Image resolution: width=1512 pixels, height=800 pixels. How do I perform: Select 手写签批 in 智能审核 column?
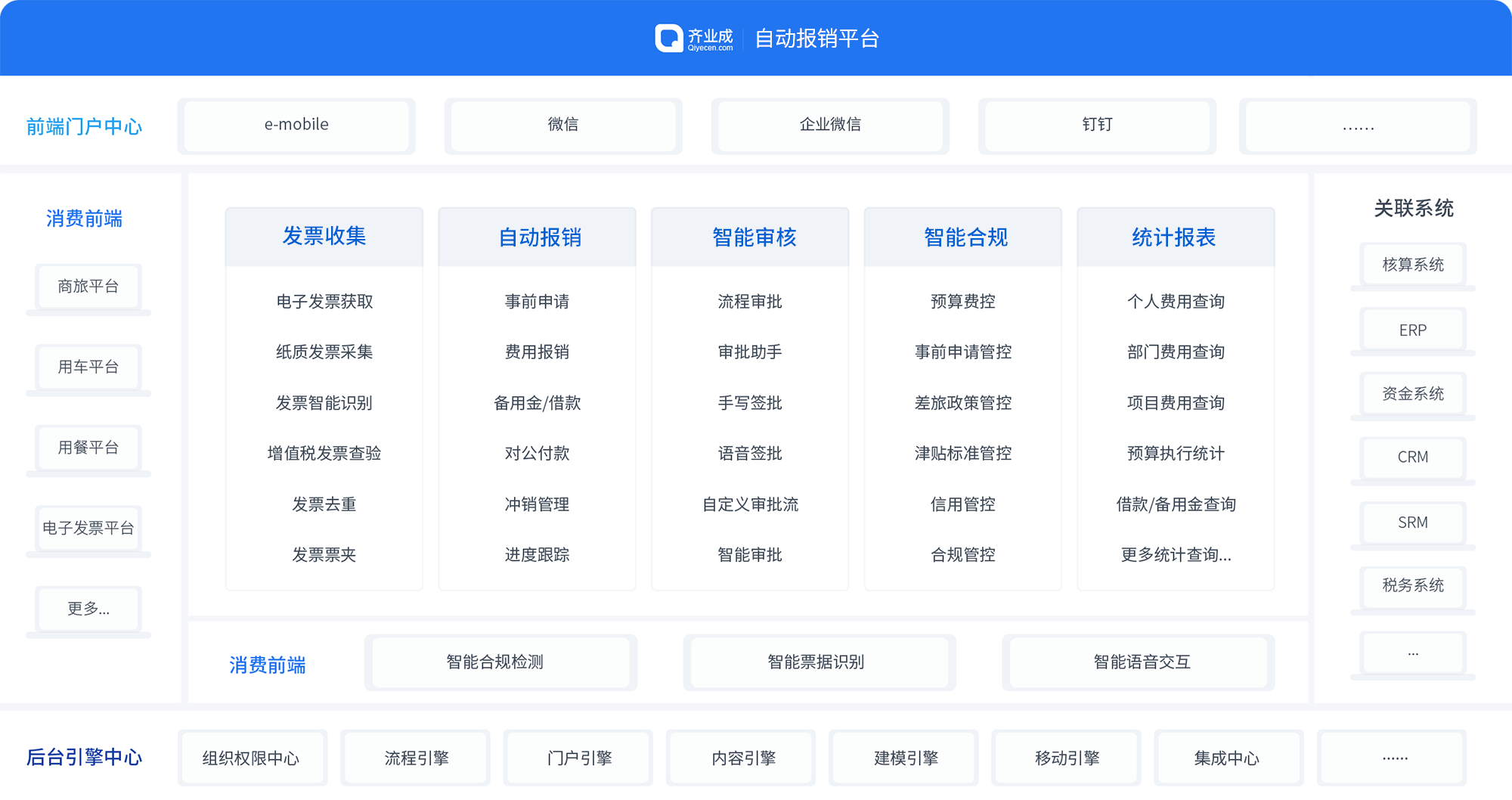click(x=750, y=403)
